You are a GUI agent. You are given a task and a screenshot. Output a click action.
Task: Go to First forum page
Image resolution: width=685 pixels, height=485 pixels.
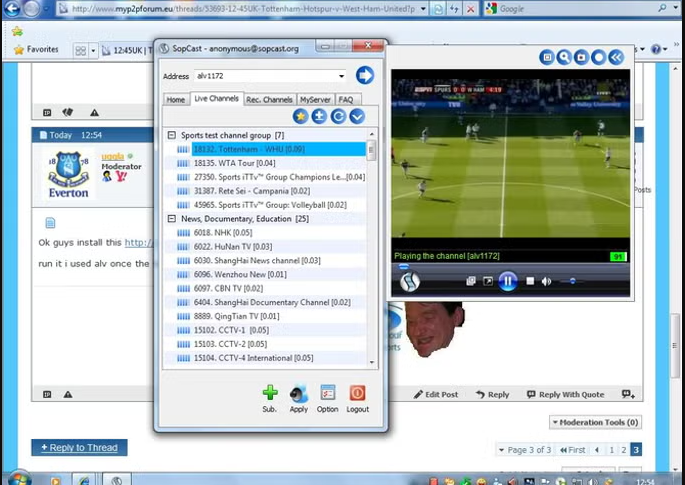click(x=572, y=450)
